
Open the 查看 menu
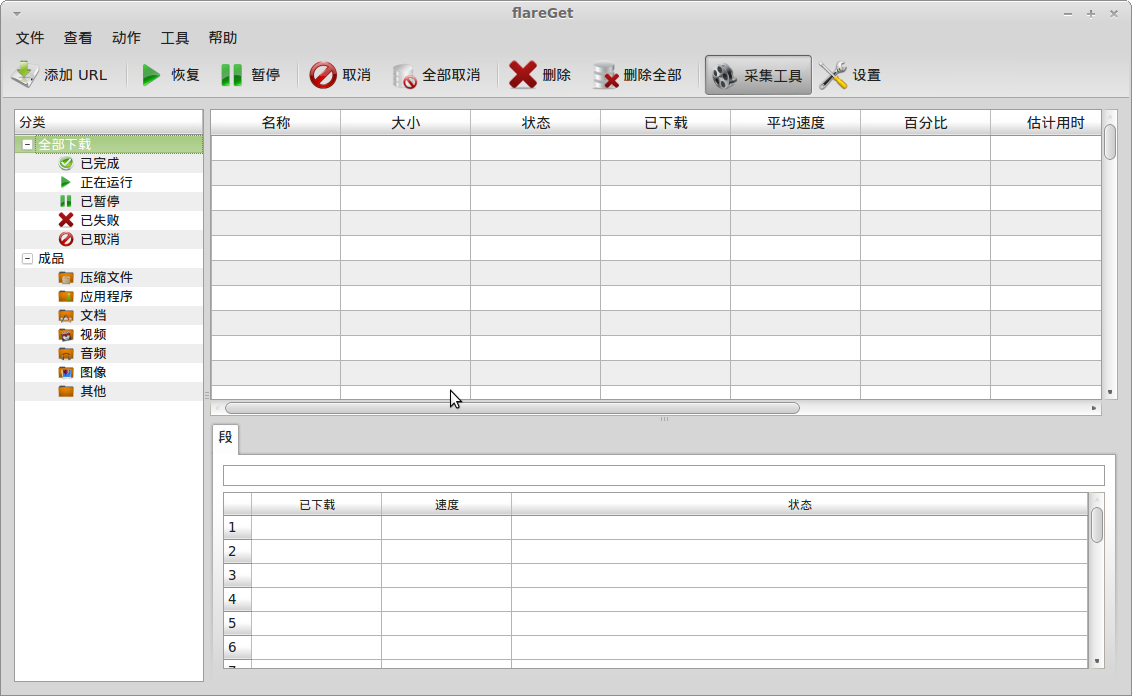(x=78, y=38)
